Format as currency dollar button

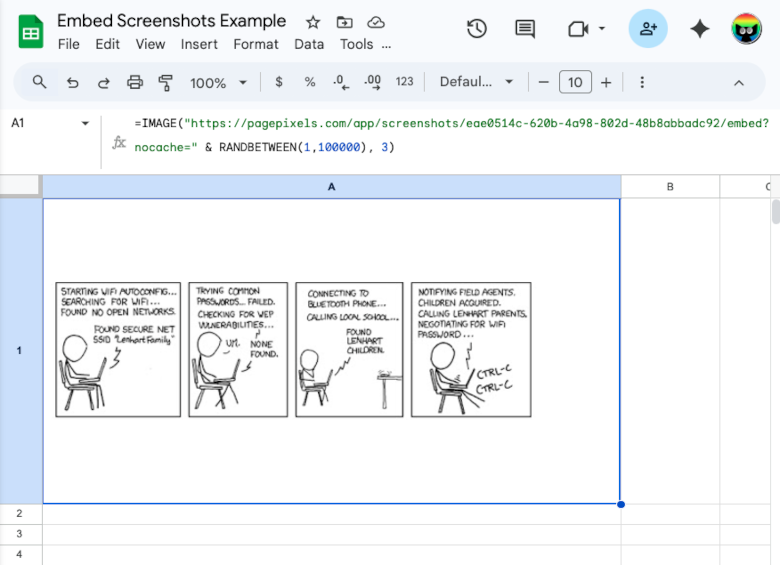point(278,82)
